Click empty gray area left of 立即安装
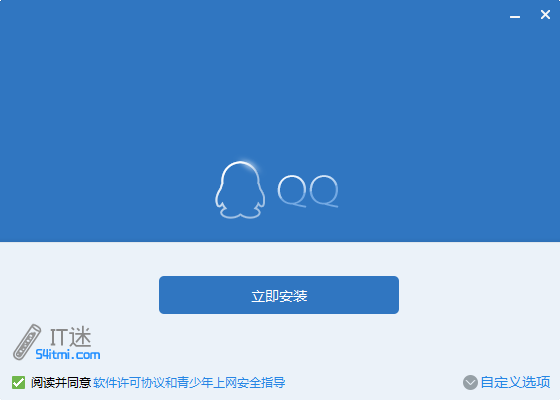Image resolution: width=560 pixels, height=400 pixels. [79, 295]
